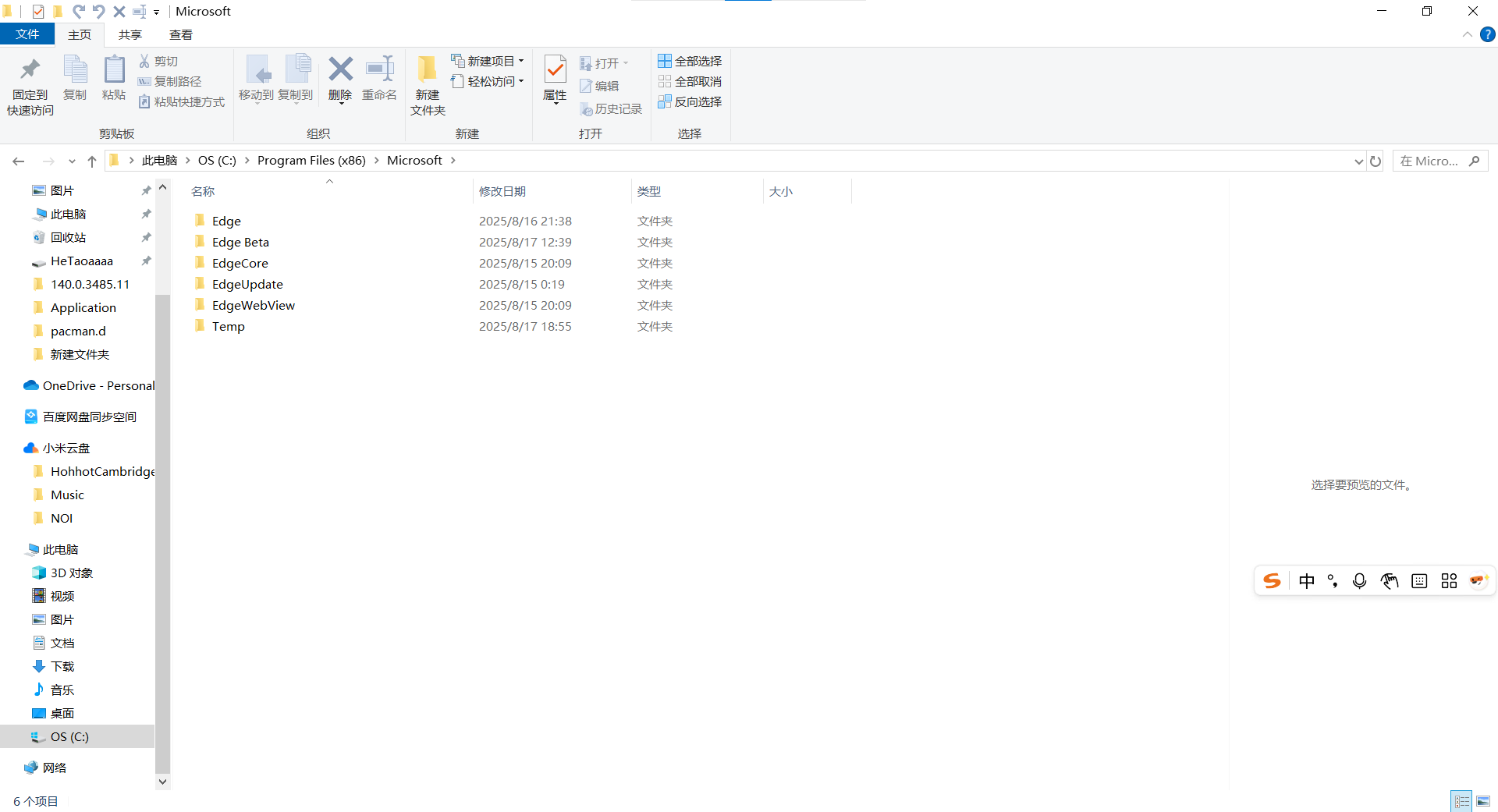Go back with the left arrow
The height and width of the screenshot is (812, 1498).
tap(19, 161)
